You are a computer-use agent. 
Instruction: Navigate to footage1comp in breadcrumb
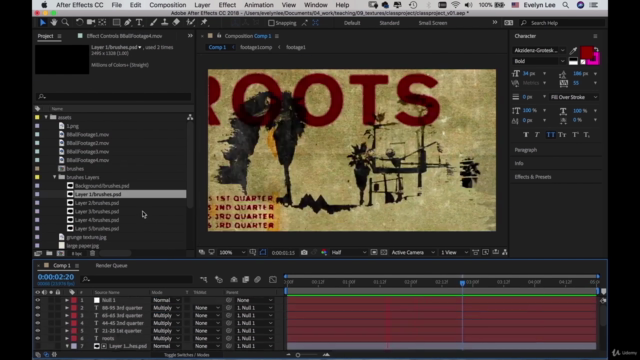256,47
